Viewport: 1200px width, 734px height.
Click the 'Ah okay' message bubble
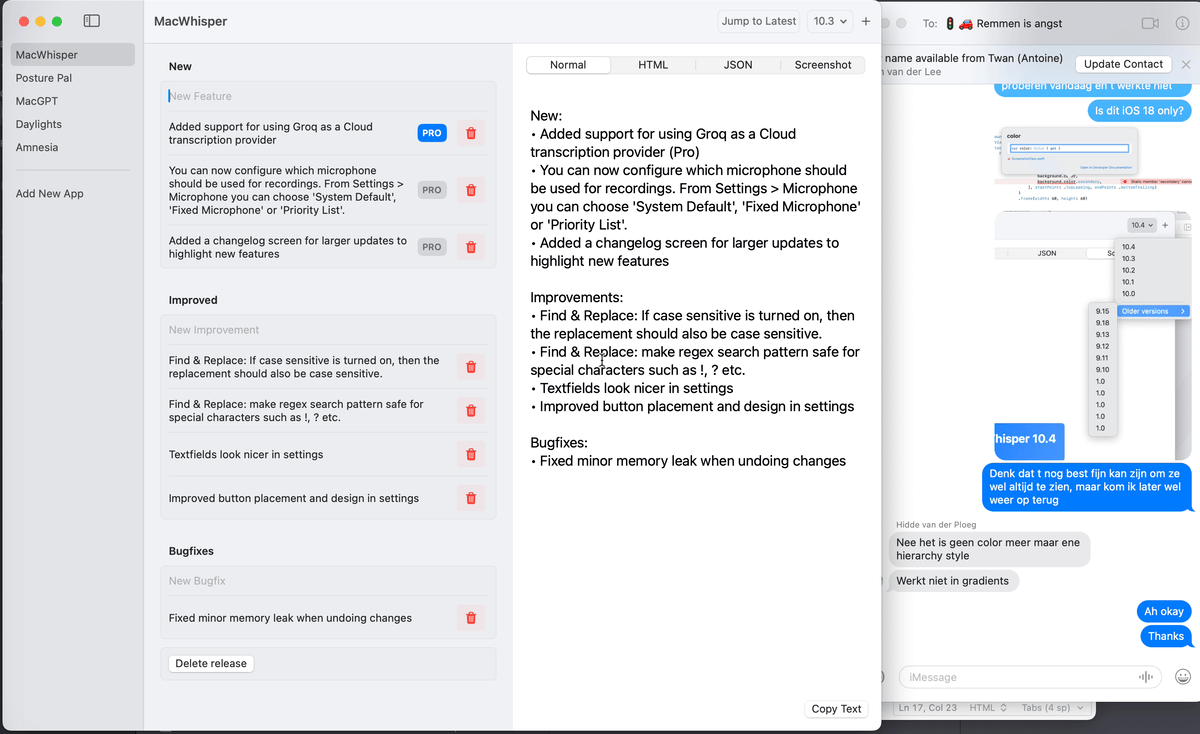(1164, 611)
